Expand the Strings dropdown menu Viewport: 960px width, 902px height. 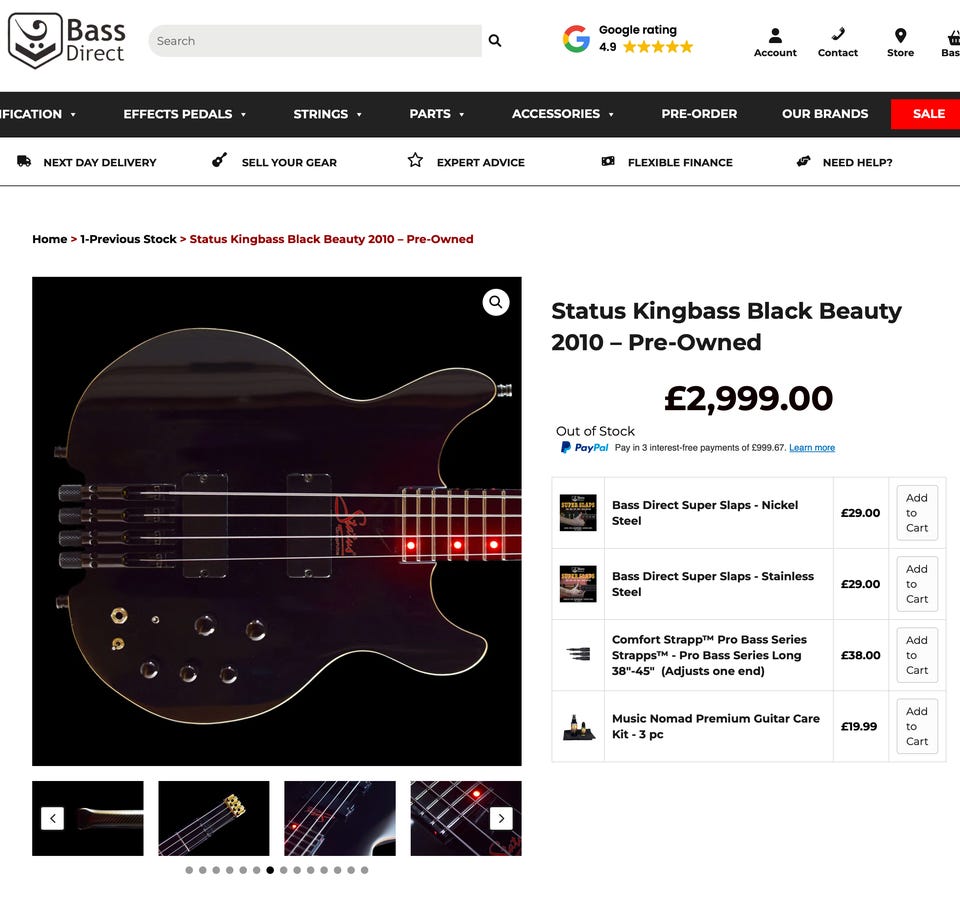pyautogui.click(x=327, y=114)
